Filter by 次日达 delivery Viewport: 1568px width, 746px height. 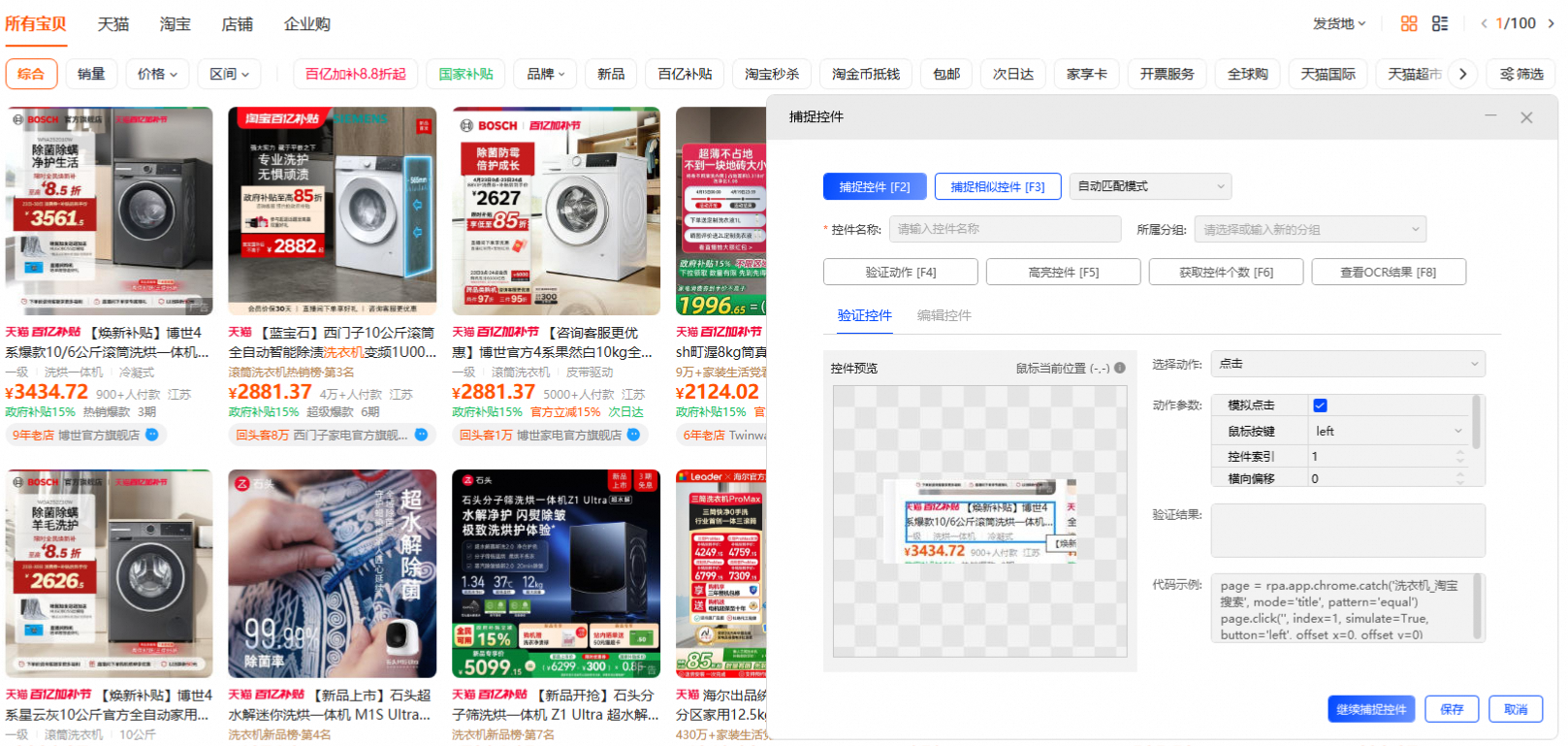(x=1013, y=74)
